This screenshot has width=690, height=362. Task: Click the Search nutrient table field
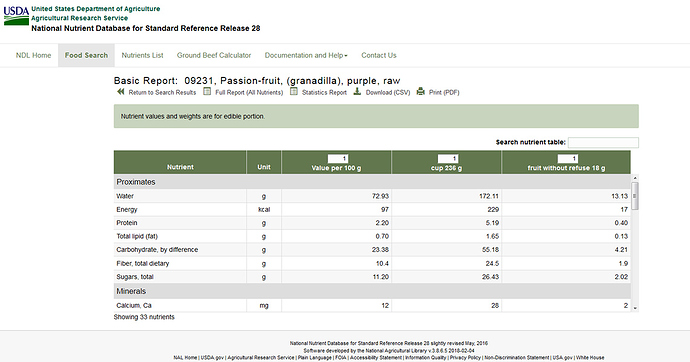click(603, 143)
